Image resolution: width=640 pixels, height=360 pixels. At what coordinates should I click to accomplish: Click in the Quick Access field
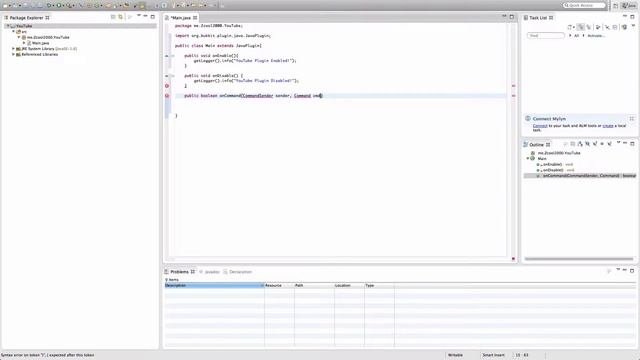584,5
